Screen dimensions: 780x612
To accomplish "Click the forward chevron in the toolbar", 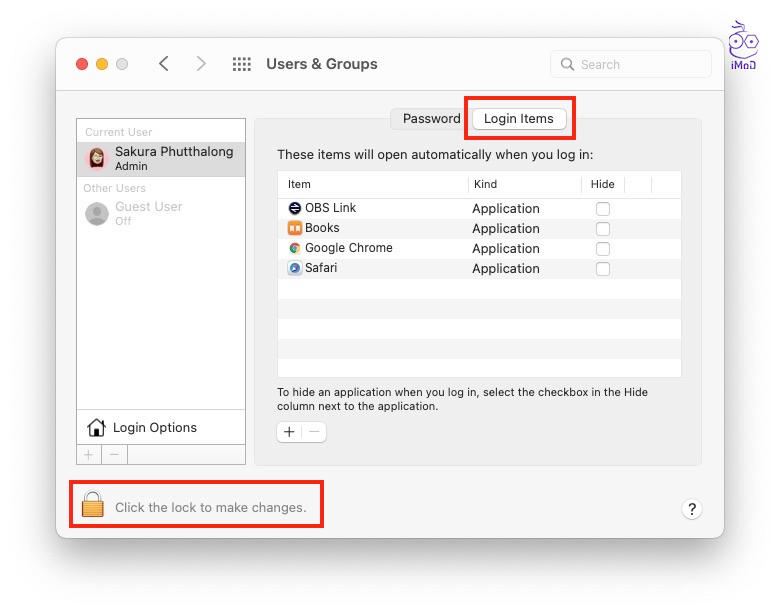I will click(201, 64).
